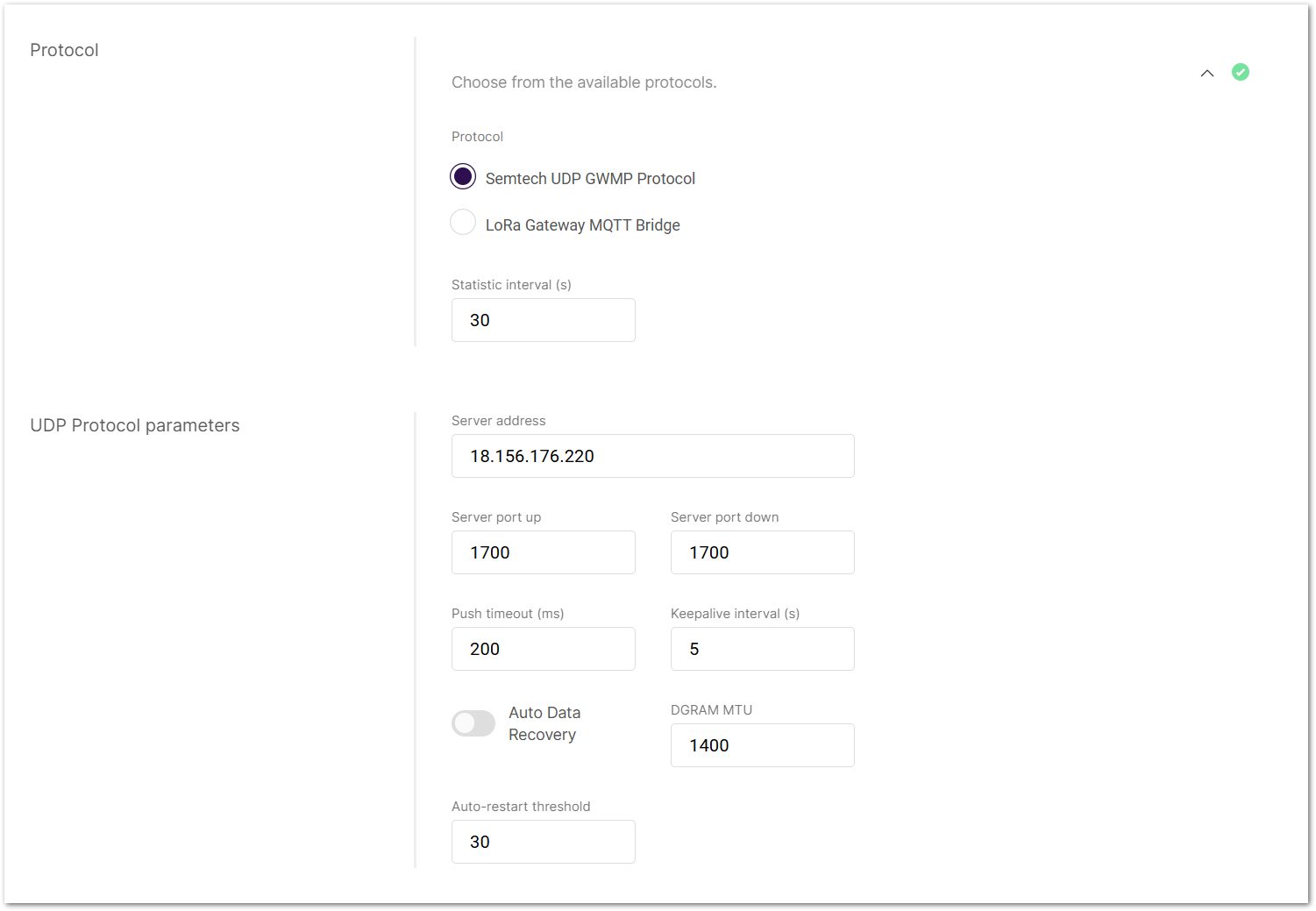The height and width of the screenshot is (911, 1316).
Task: Click the green status check icon
Action: [1240, 72]
